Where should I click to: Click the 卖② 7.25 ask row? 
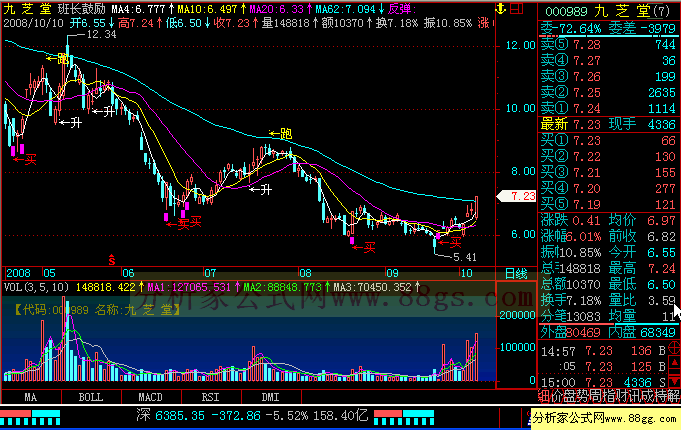(x=608, y=93)
